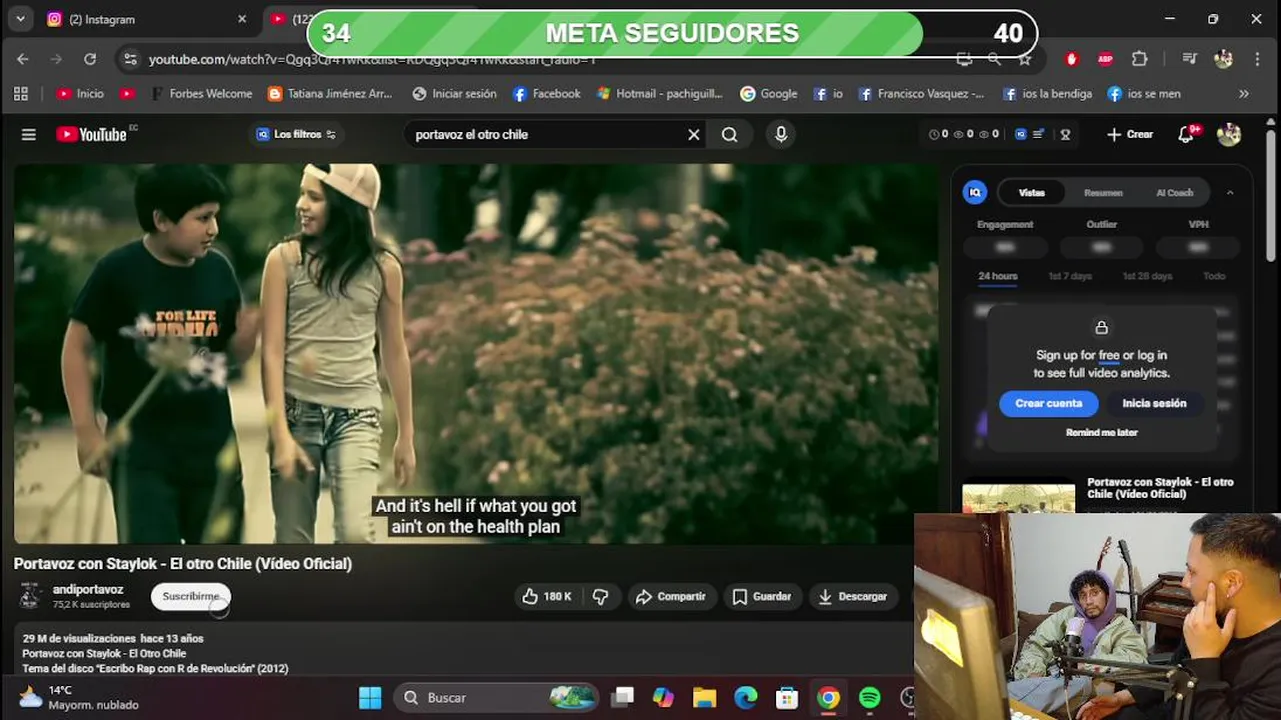Click the IQ extension icon in header toolbar
Image resolution: width=1281 pixels, height=720 pixels.
[x=1021, y=134]
